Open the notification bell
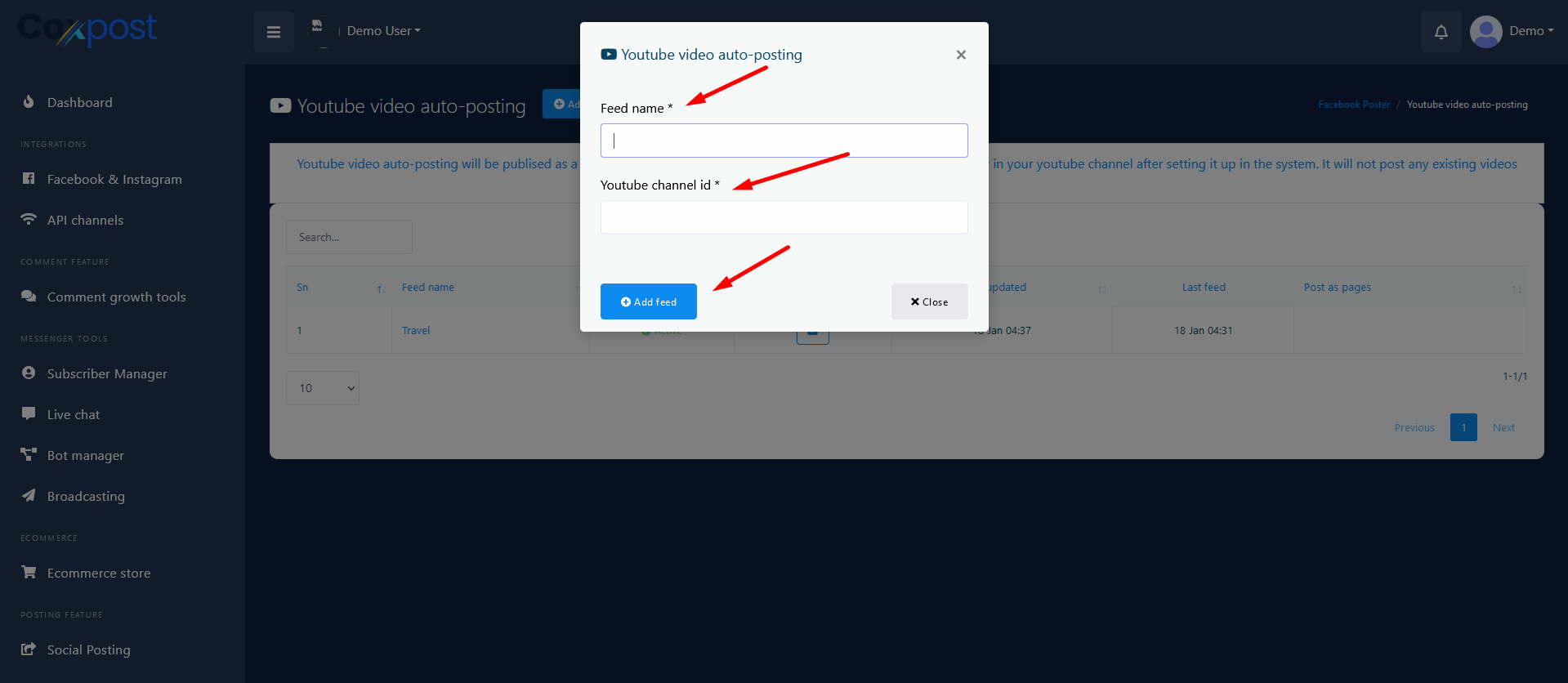Image resolution: width=1568 pixels, height=683 pixels. (x=1441, y=32)
